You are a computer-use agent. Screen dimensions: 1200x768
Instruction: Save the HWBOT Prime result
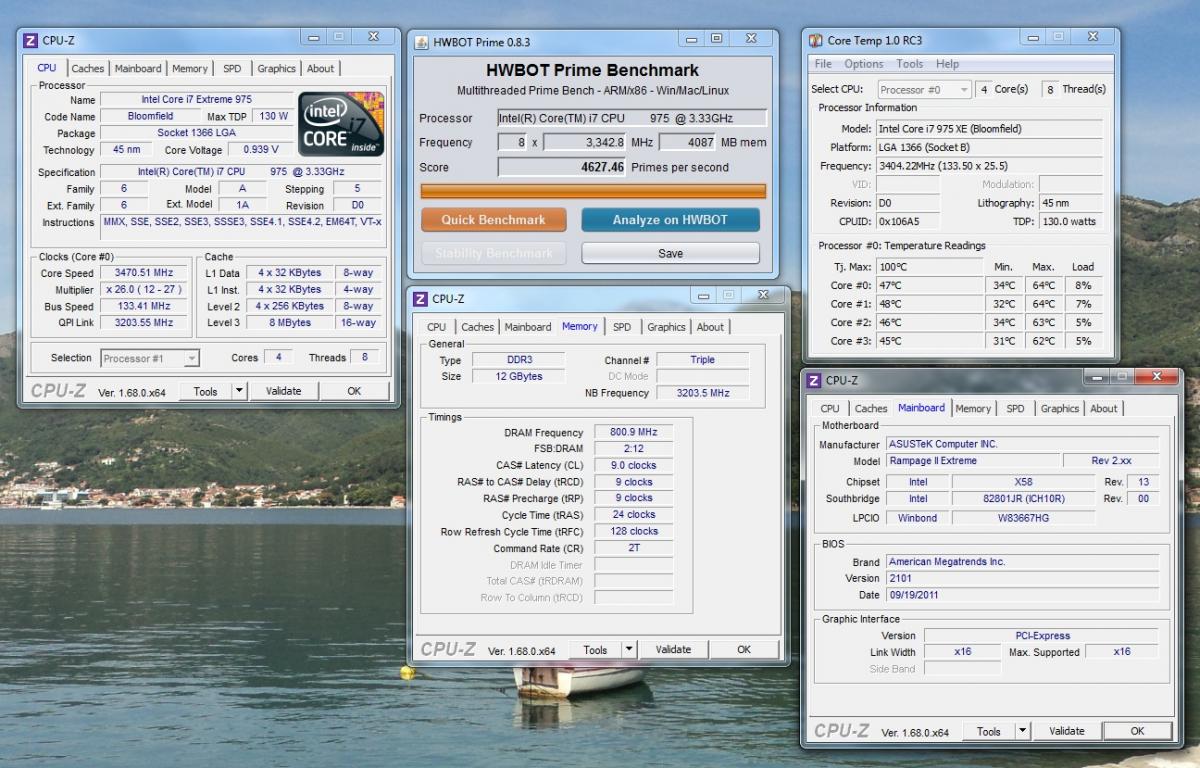point(671,253)
